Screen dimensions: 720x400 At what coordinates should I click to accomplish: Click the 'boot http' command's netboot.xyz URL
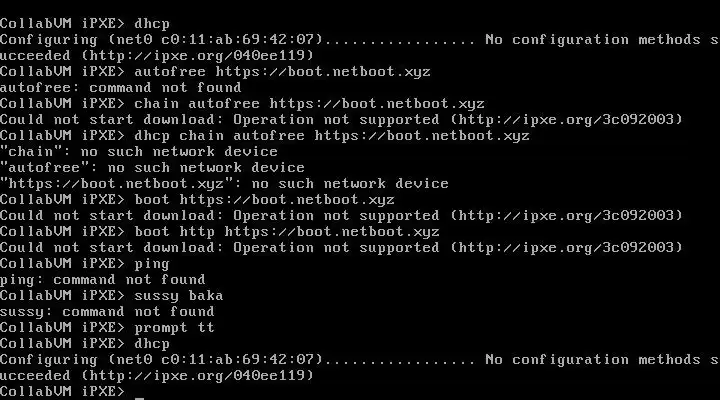point(331,231)
